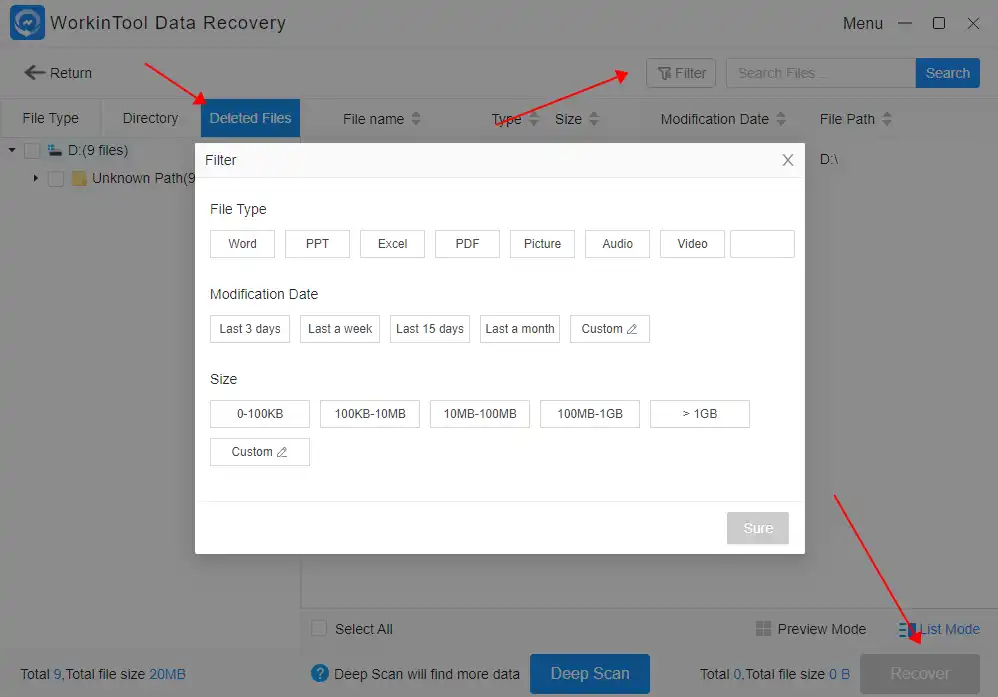
Task: Click the blank file type option
Action: pos(763,244)
